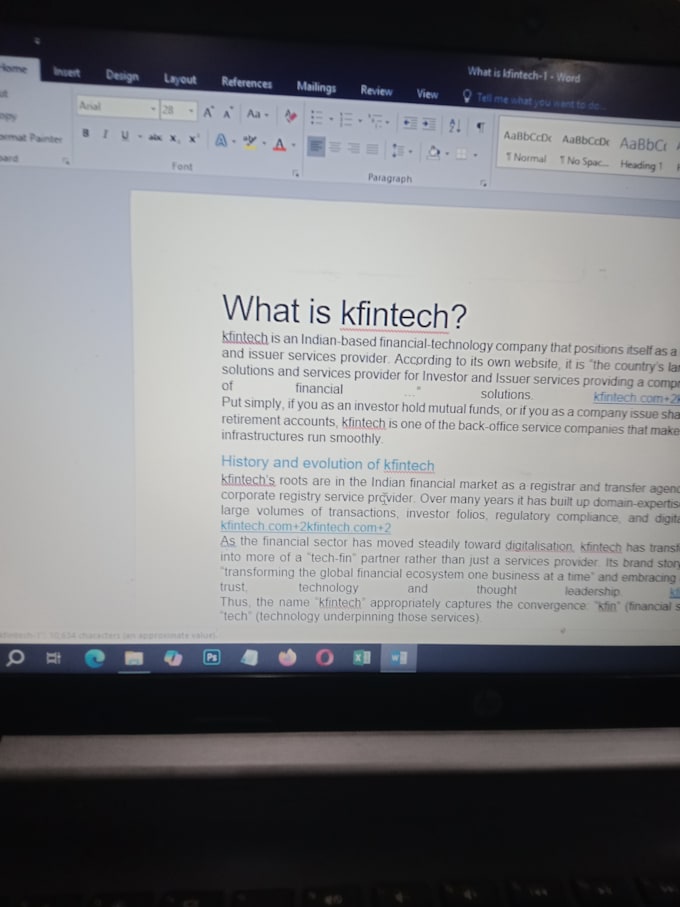Open the Layout tab

tap(180, 79)
